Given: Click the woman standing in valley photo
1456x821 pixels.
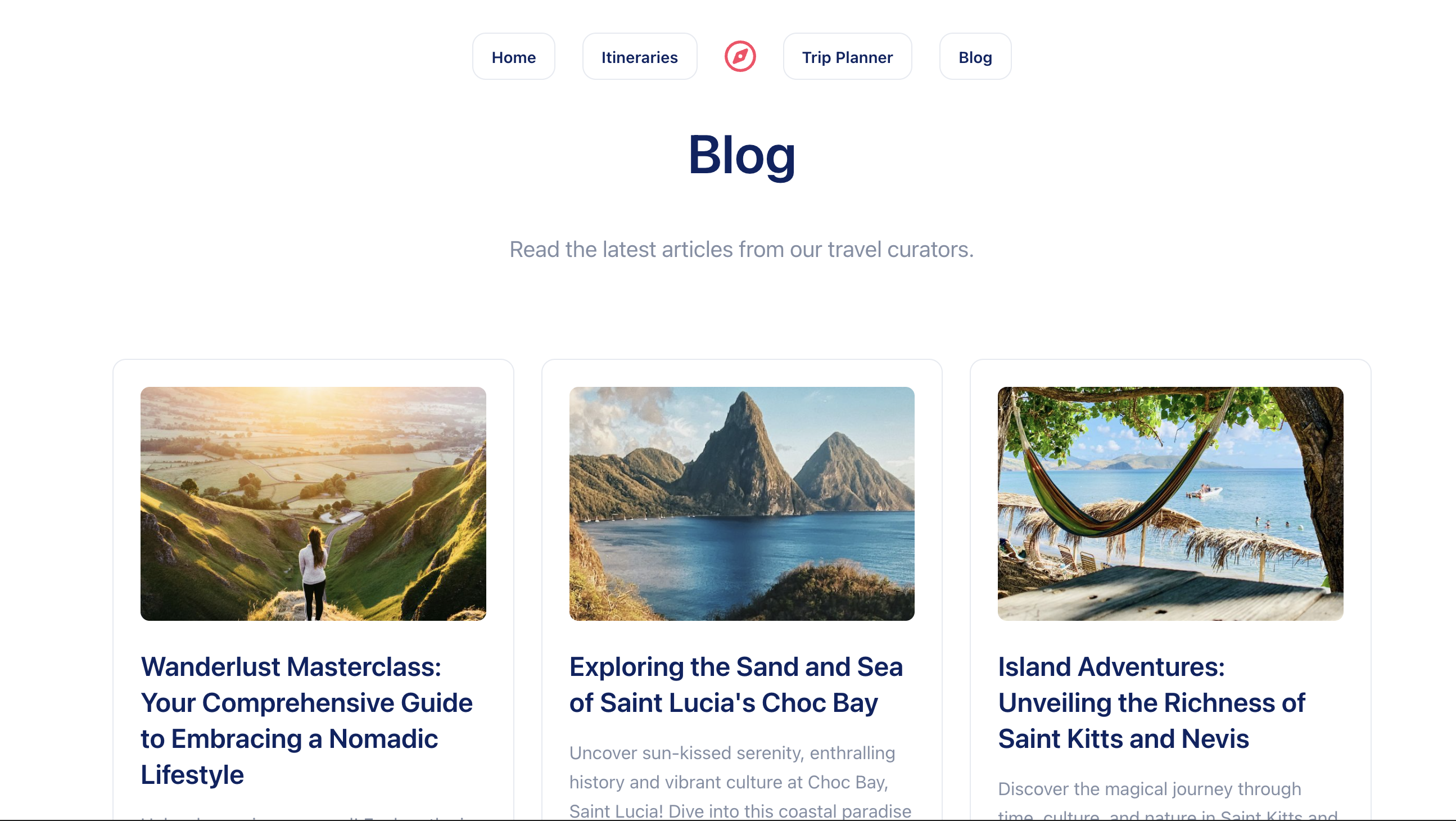Looking at the screenshot, I should pos(314,572).
